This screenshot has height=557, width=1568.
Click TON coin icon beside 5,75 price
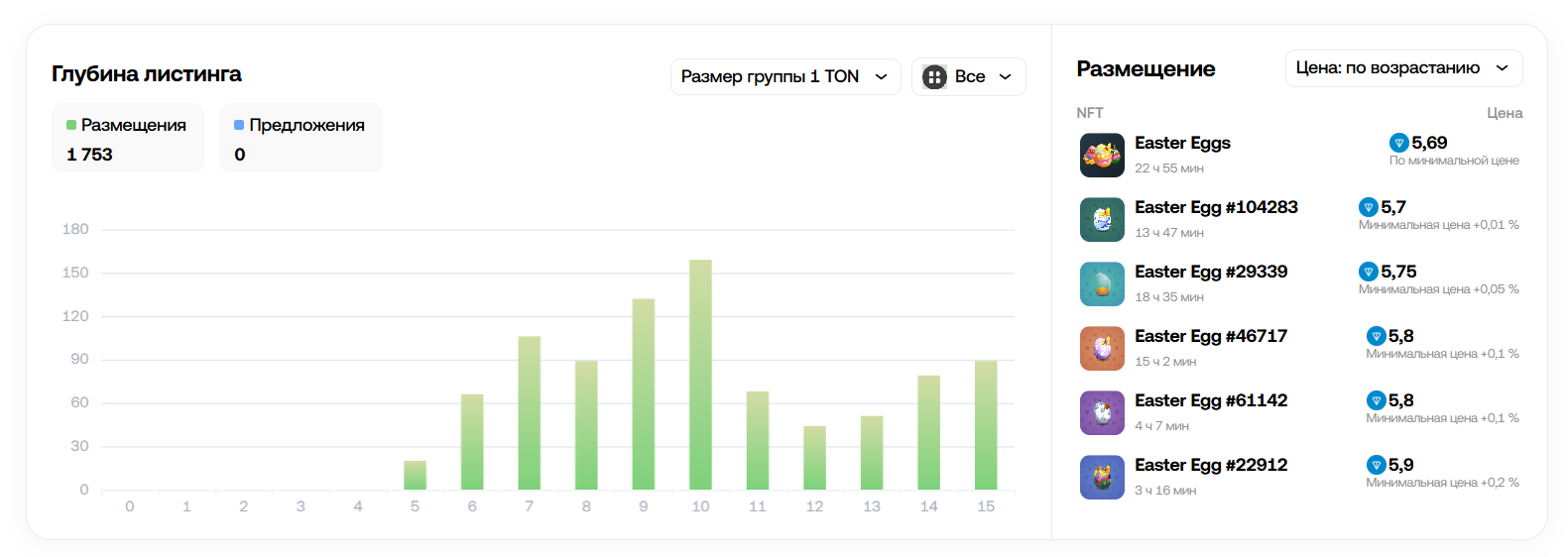click(x=1369, y=272)
